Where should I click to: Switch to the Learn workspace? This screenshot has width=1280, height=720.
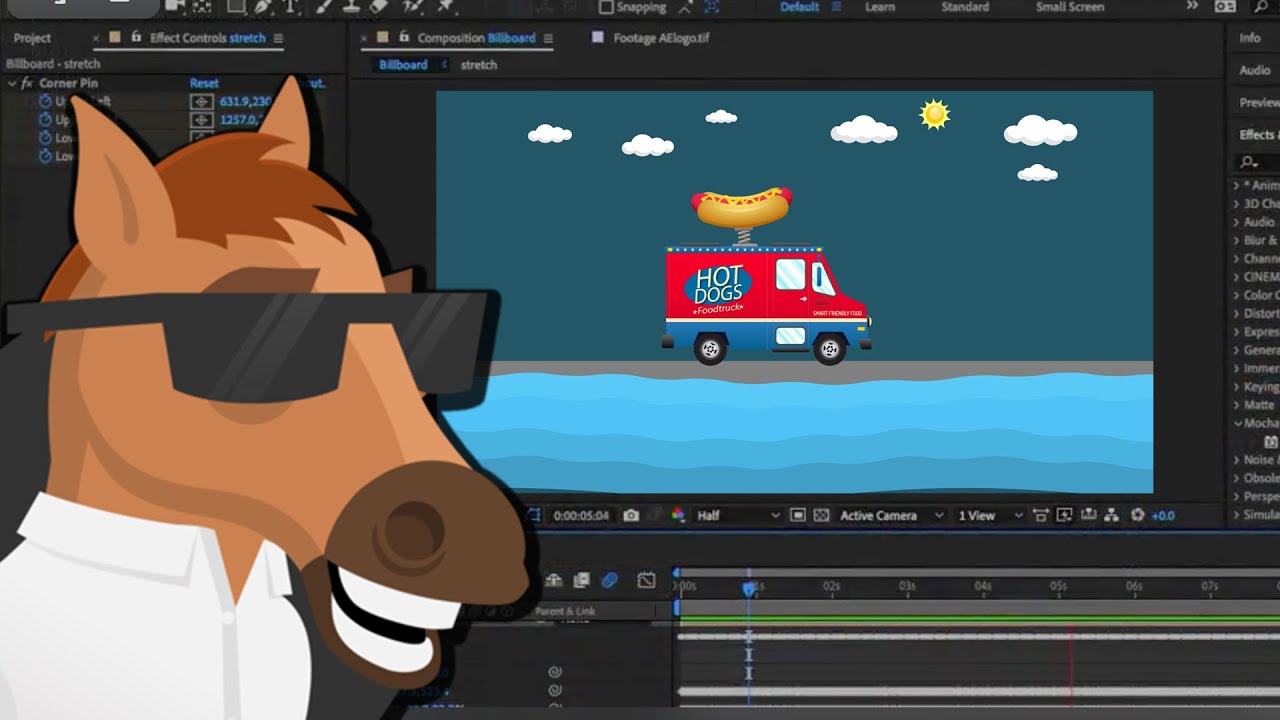(880, 7)
